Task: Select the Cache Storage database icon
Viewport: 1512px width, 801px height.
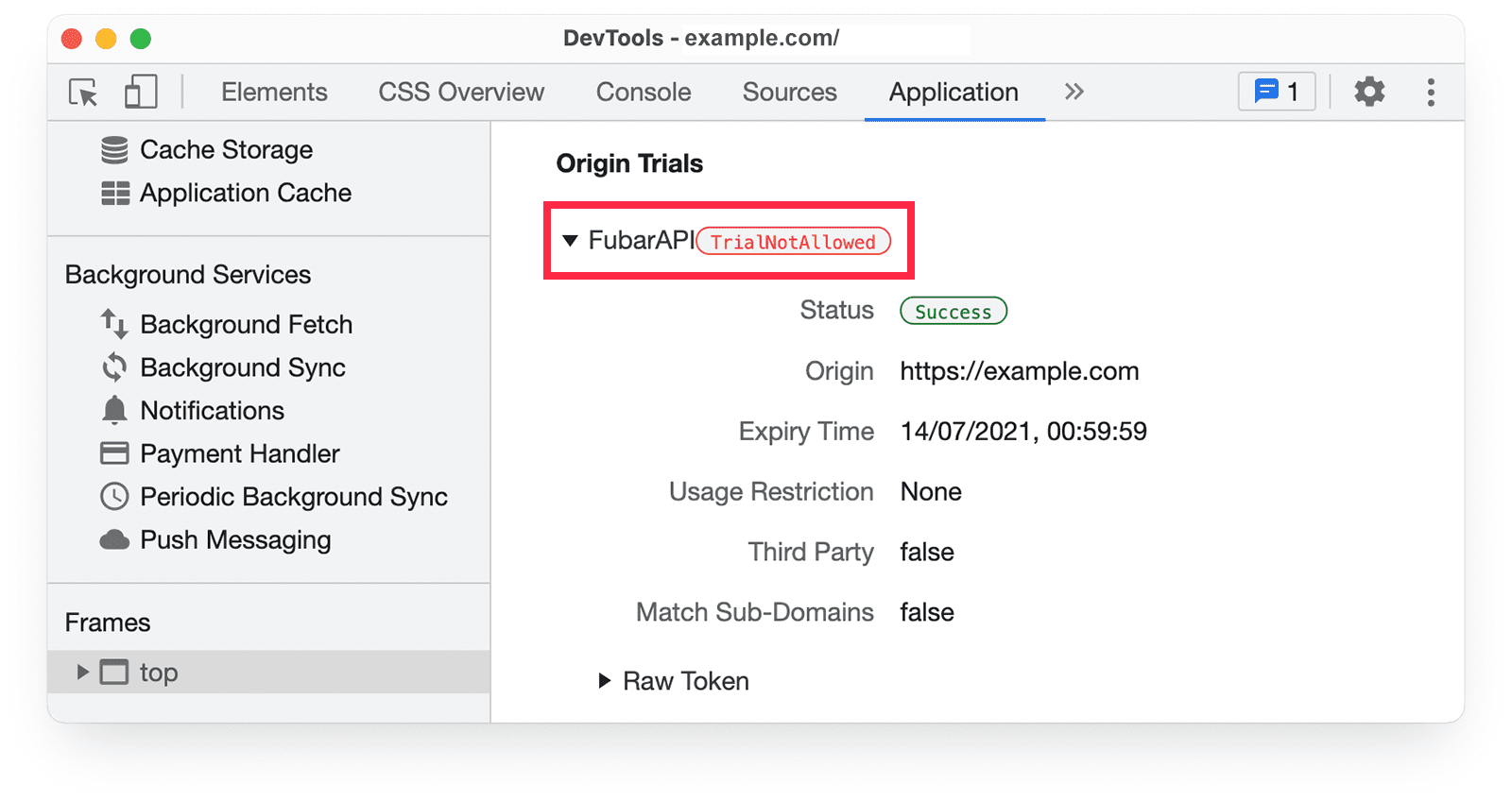Action: tap(114, 150)
